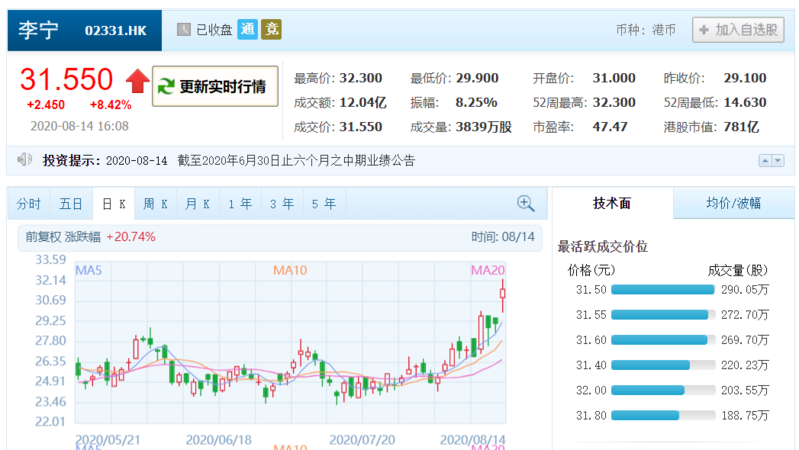Open the 均价/波幅 panel tab
Image resolution: width=799 pixels, height=450 pixels.
click(x=733, y=203)
